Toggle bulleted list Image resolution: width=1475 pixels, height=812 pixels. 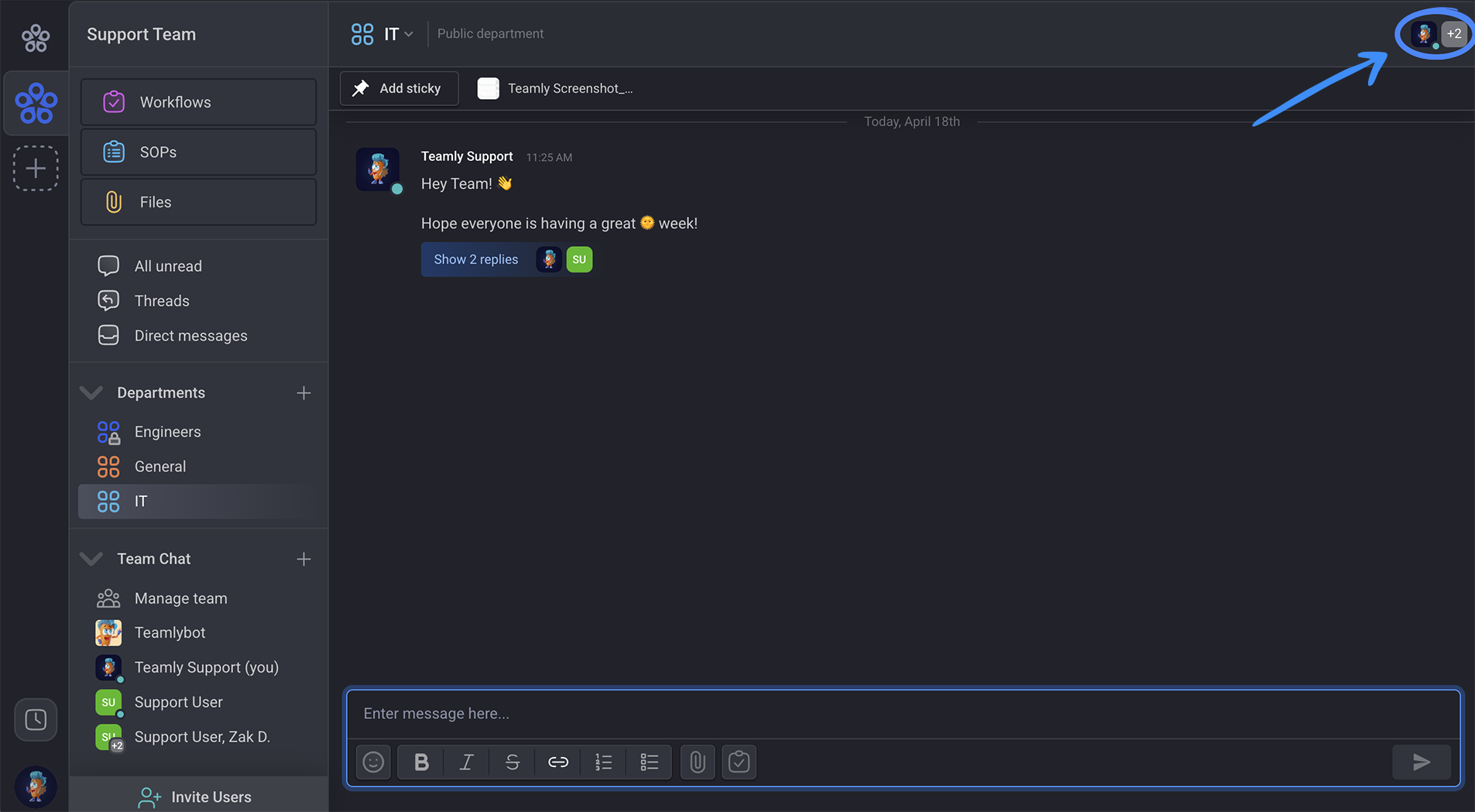[x=649, y=762]
